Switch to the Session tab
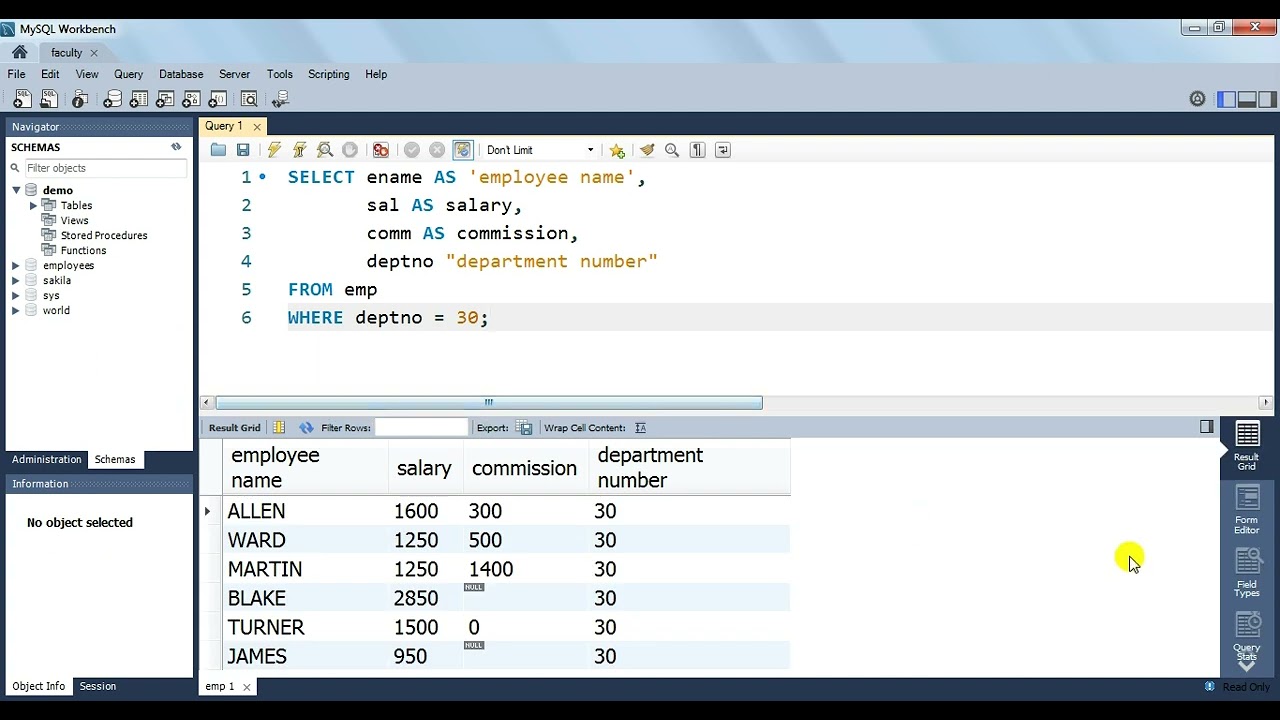 point(98,686)
